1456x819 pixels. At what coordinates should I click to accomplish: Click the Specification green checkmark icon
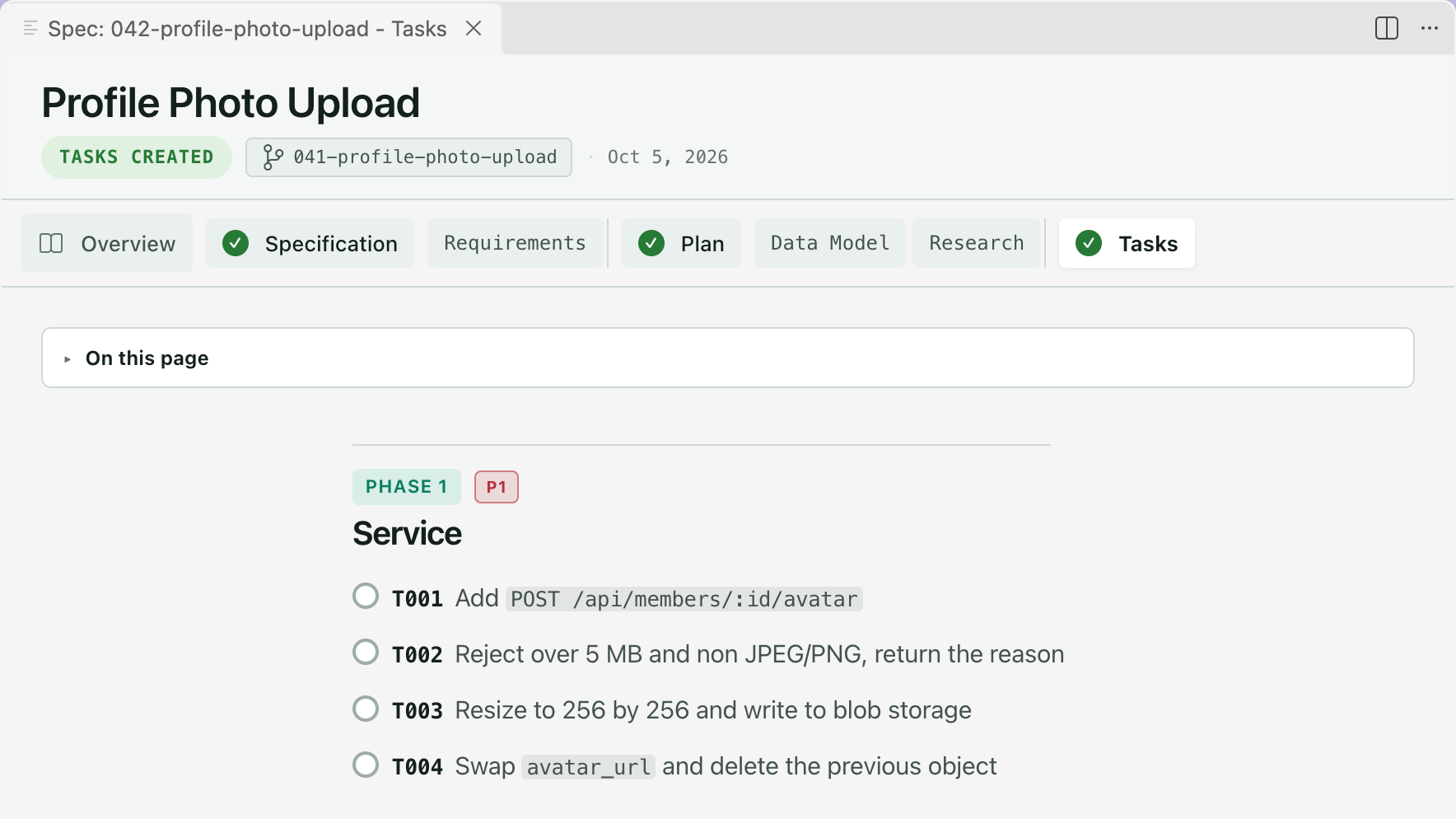[x=236, y=243]
